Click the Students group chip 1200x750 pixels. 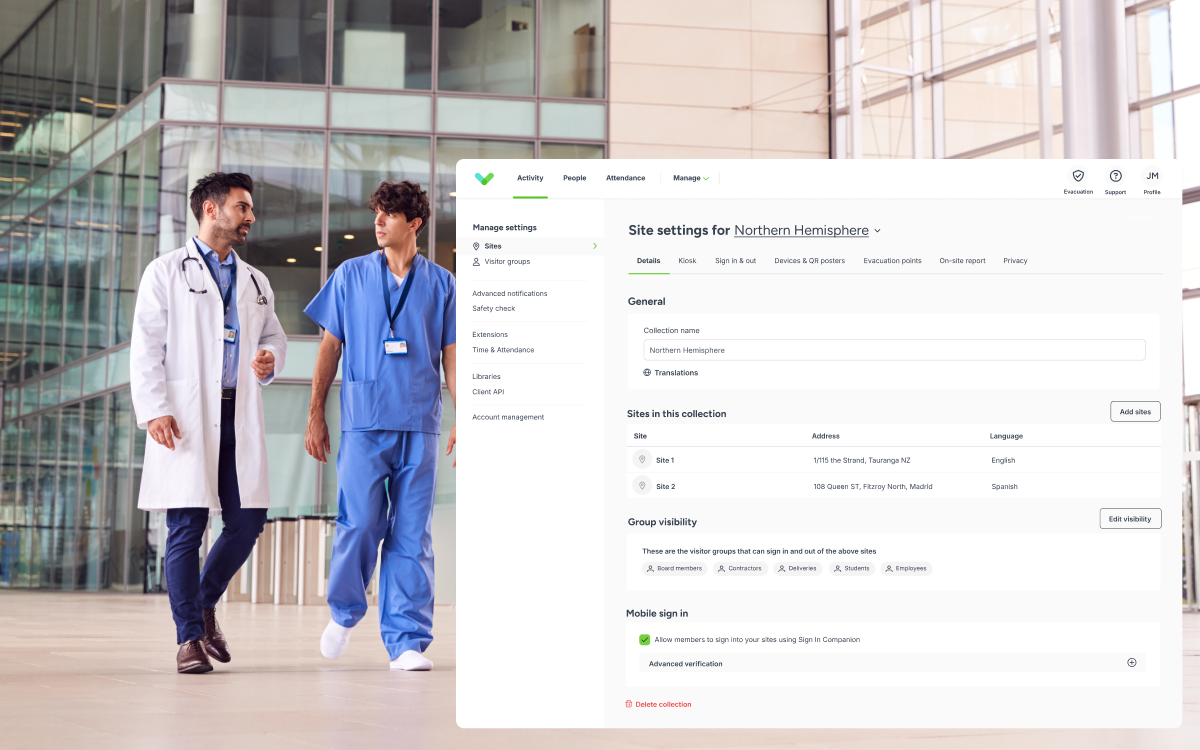pyautogui.click(x=852, y=568)
